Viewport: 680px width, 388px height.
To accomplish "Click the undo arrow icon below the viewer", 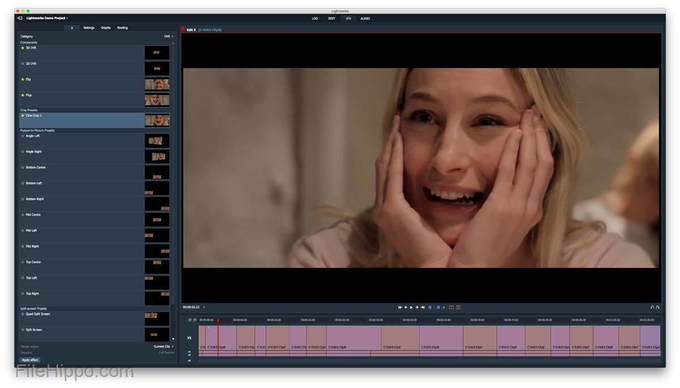I will (x=652, y=307).
